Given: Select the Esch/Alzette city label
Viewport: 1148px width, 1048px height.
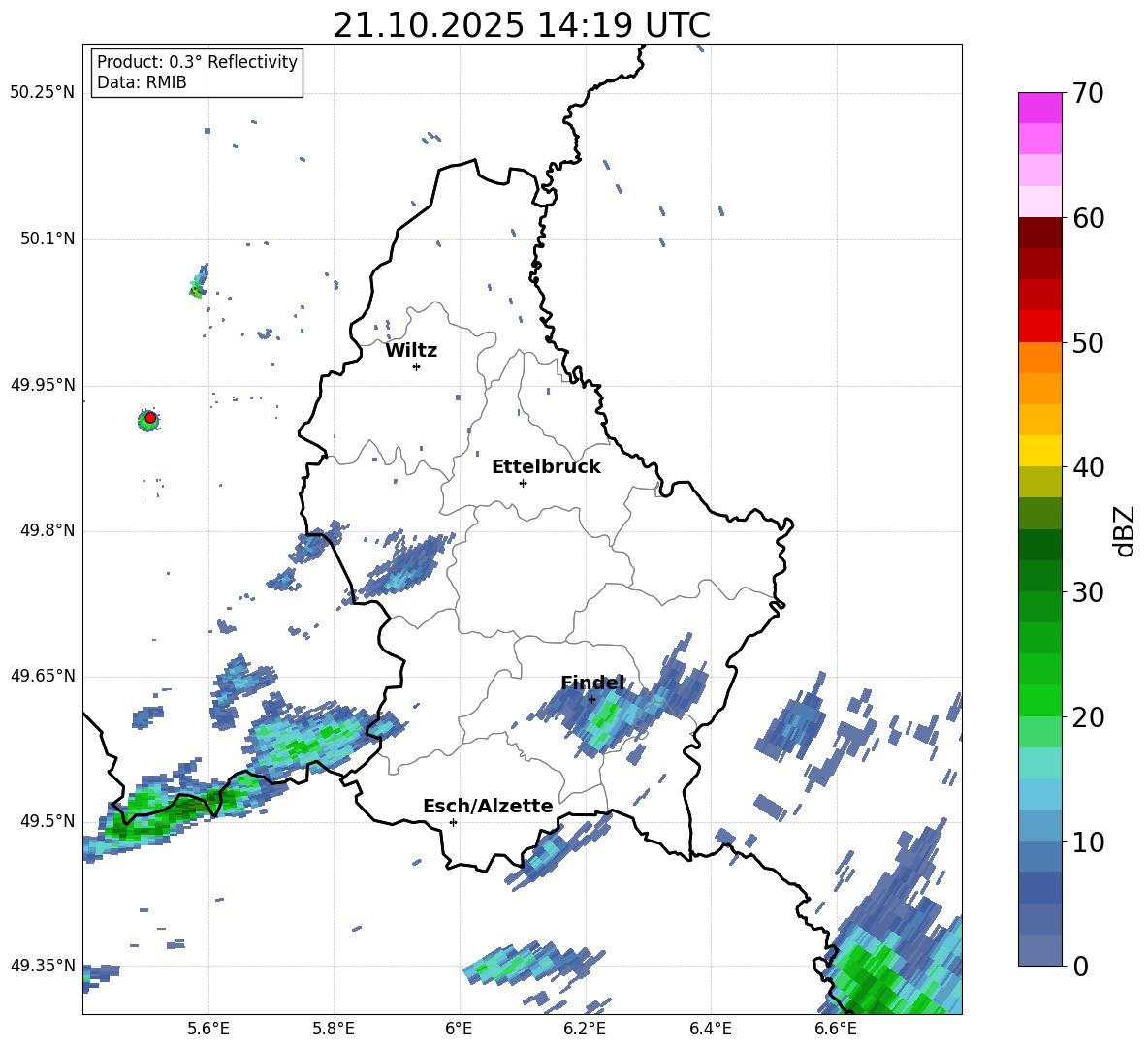Looking at the screenshot, I should pos(489,806).
